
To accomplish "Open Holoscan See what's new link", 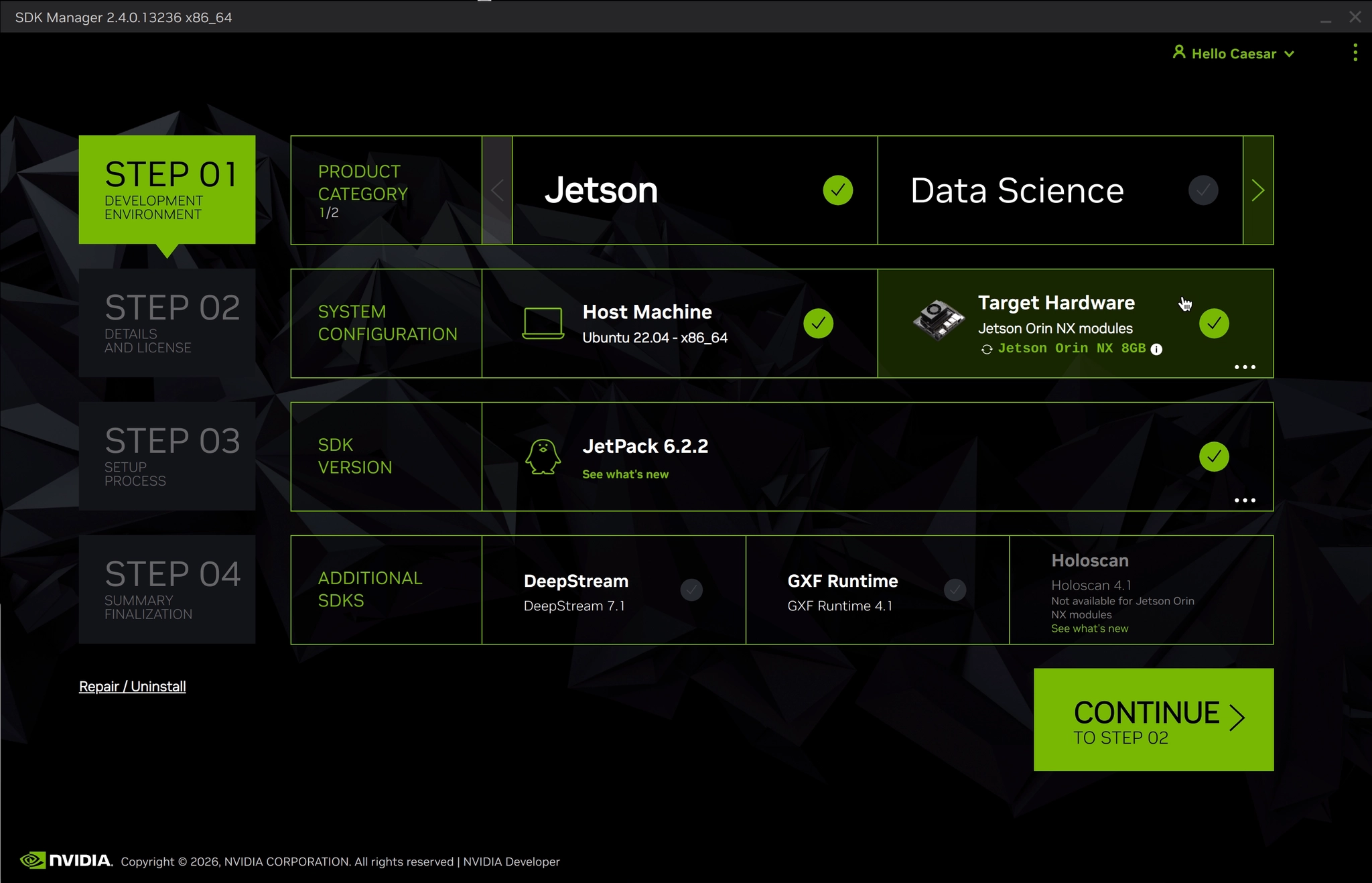I will pyautogui.click(x=1089, y=628).
